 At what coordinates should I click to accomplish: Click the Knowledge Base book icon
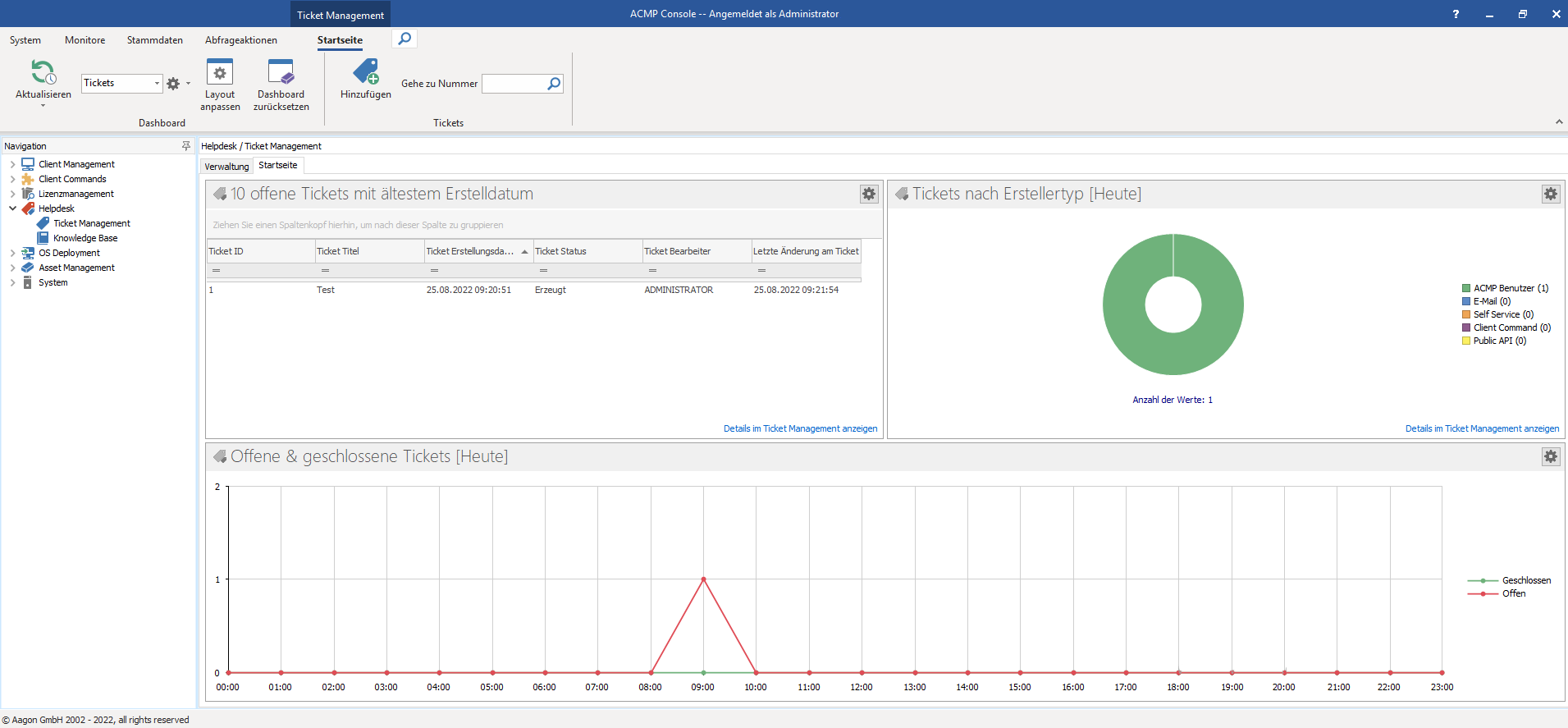(43, 238)
